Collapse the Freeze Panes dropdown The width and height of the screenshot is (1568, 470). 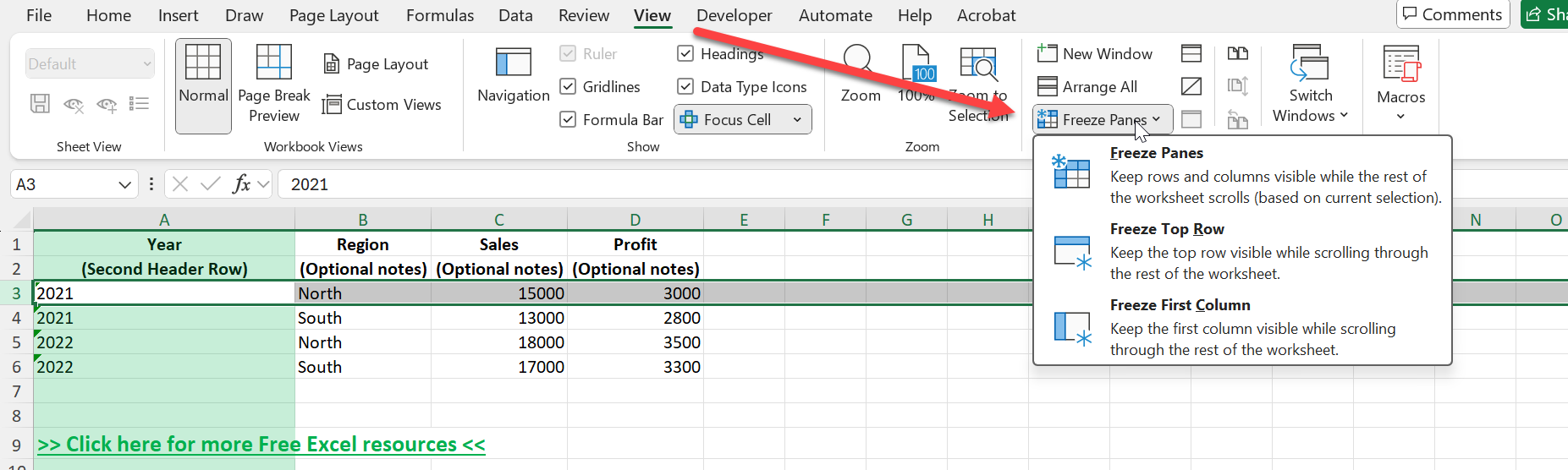(x=1102, y=120)
